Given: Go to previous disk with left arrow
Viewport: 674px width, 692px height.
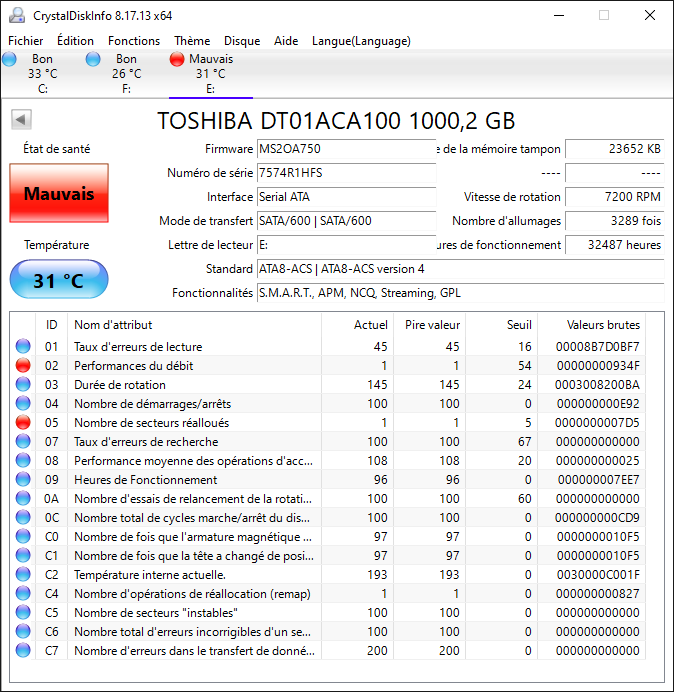Looking at the screenshot, I should coord(21,120).
